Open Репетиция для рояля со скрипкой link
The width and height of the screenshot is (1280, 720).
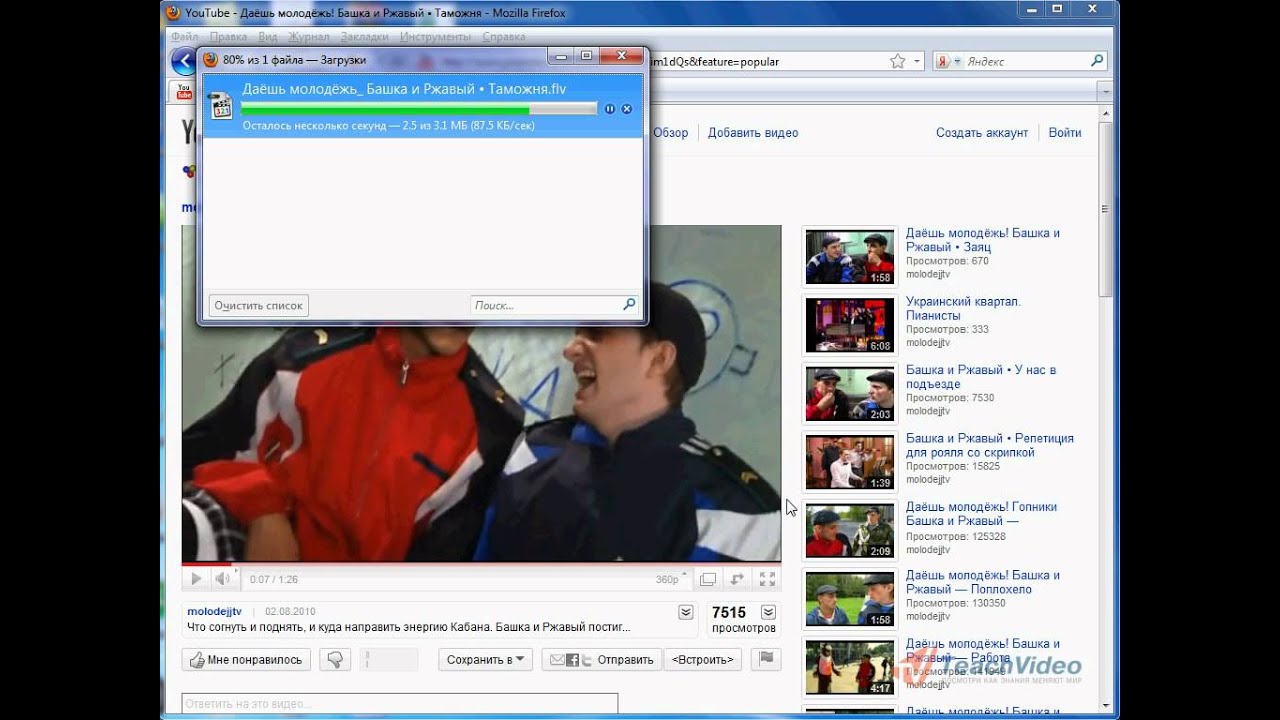(990, 445)
